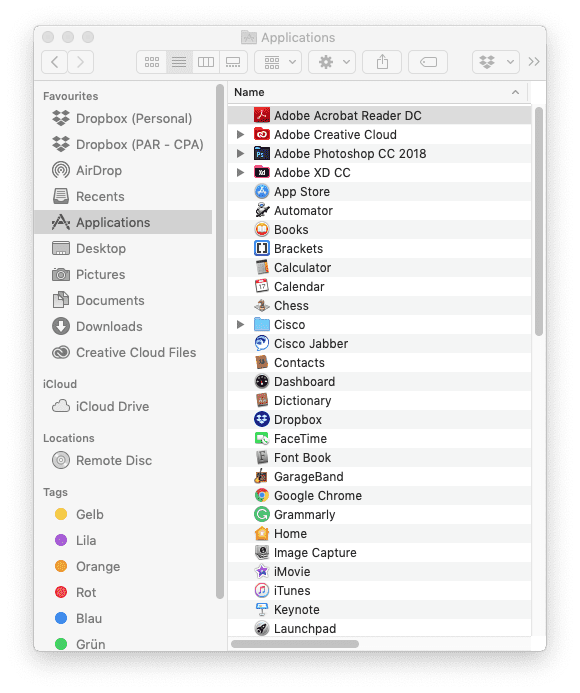
Task: Open Documents from the sidebar
Action: (x=123, y=301)
